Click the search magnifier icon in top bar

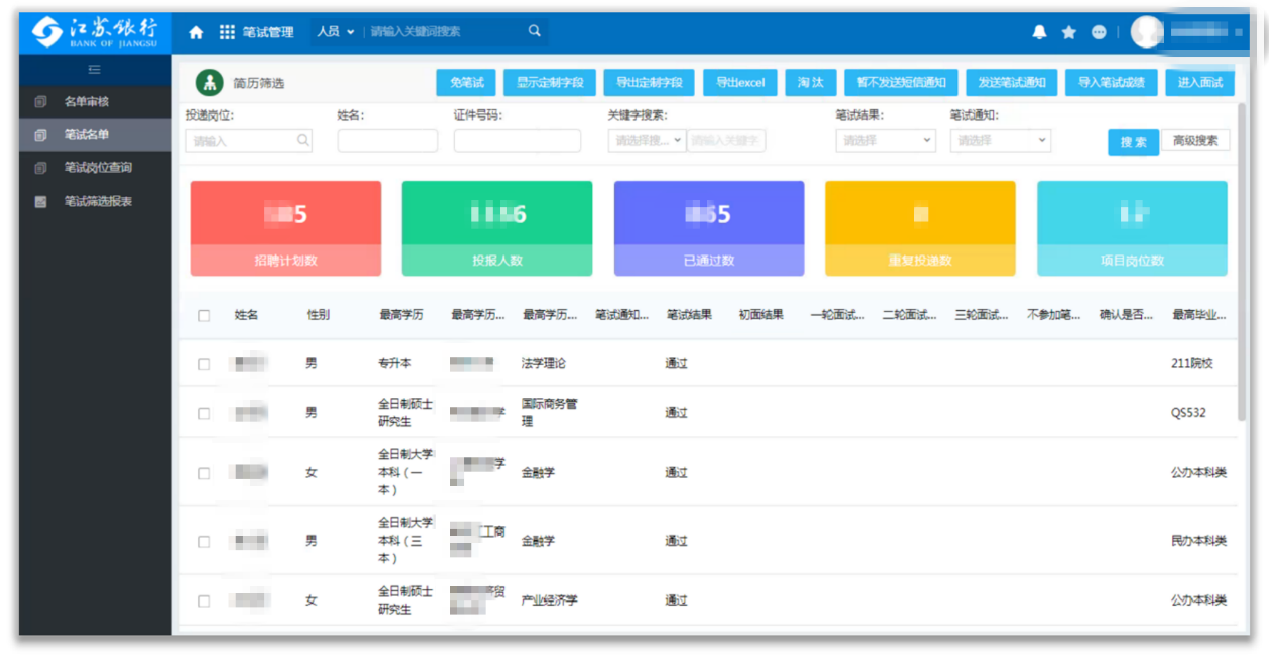pyautogui.click(x=535, y=31)
